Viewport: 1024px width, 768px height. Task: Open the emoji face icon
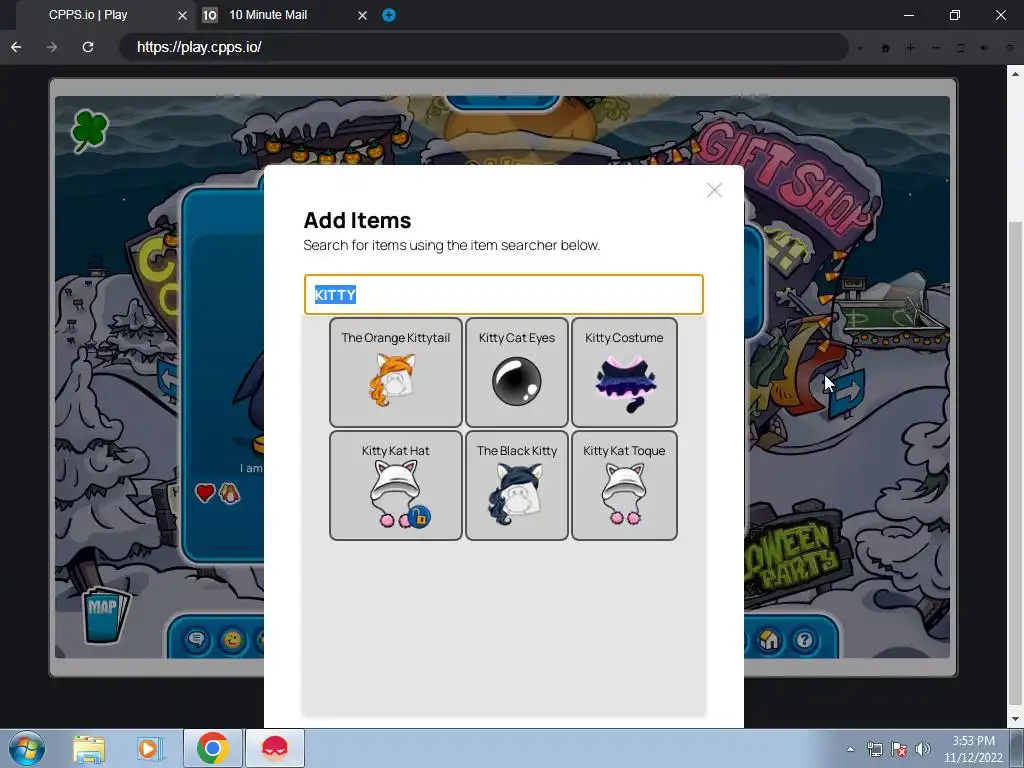pyautogui.click(x=232, y=639)
